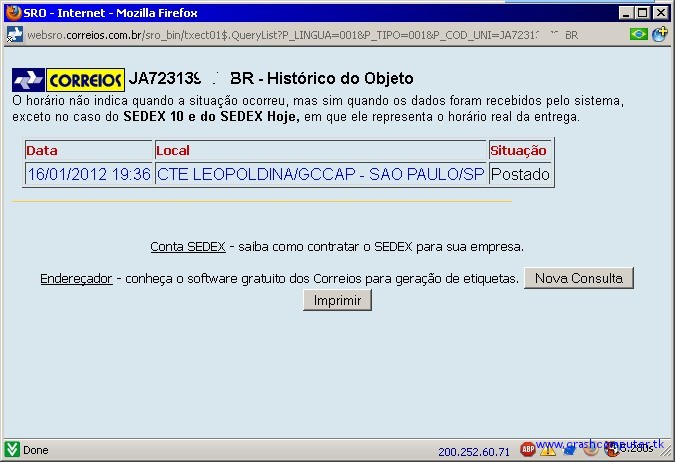Open the Conta SEDEX link
675x462 pixels.
[x=188, y=247]
